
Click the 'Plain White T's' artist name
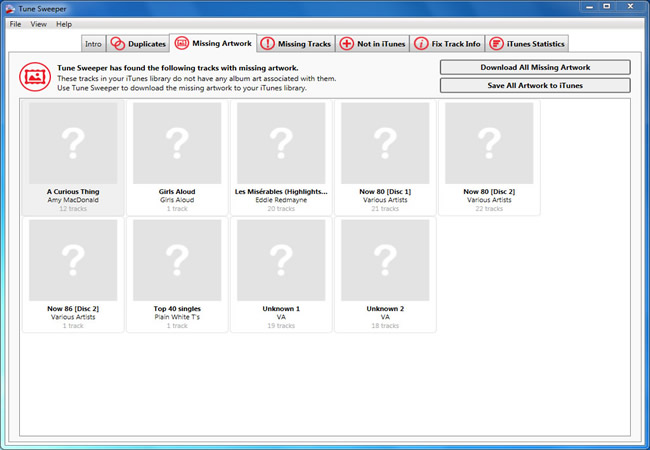tap(177, 317)
